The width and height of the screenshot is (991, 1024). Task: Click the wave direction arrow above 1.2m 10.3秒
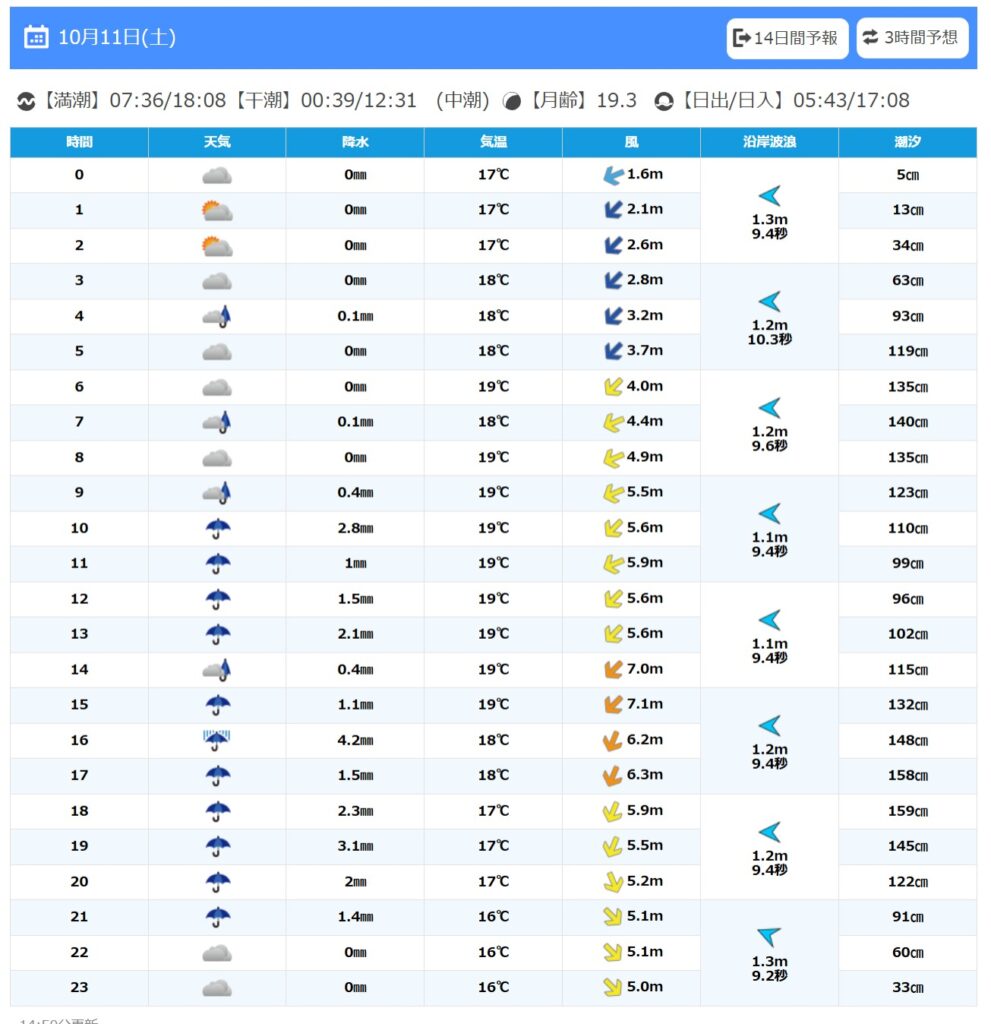pos(770,301)
